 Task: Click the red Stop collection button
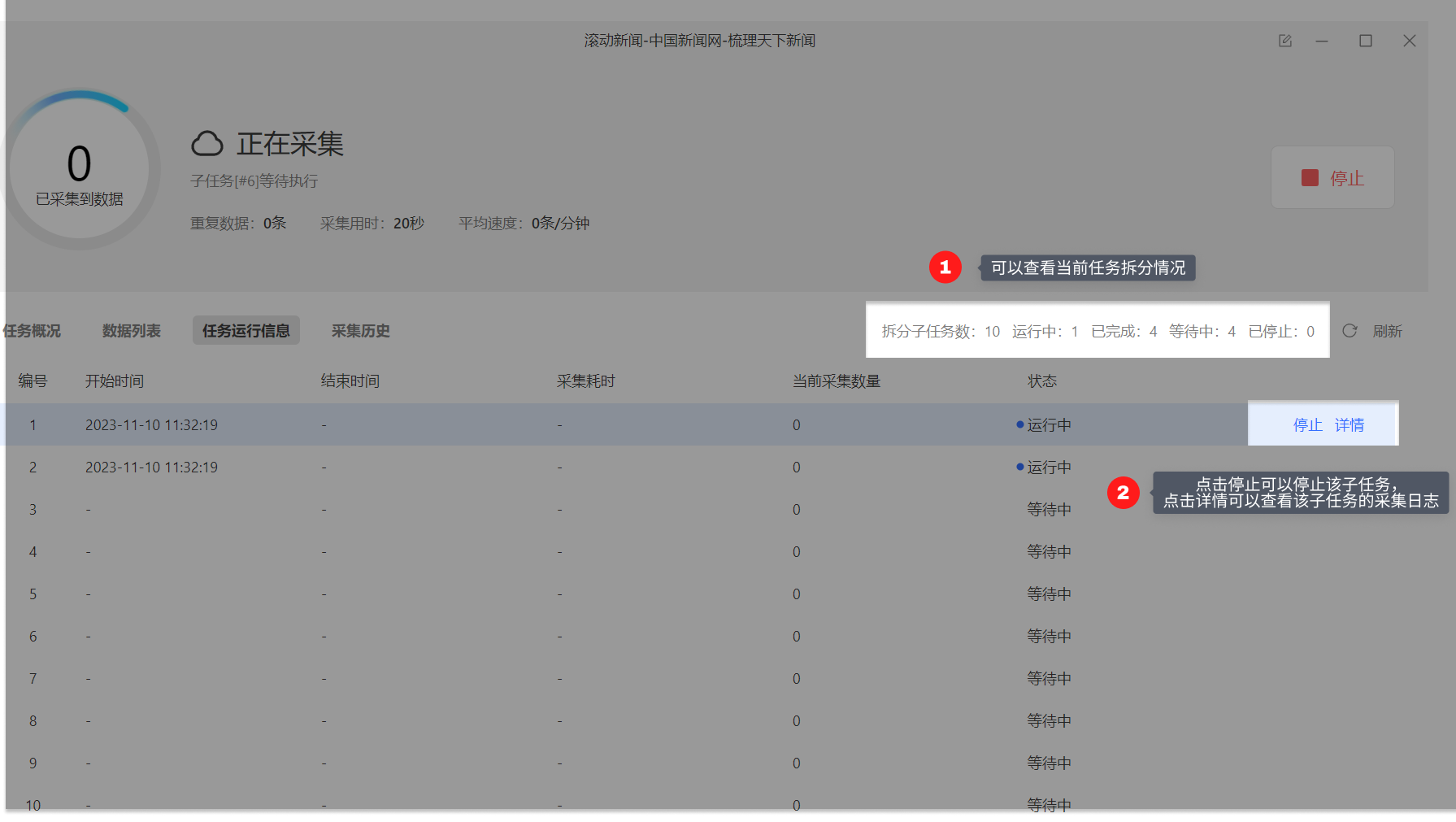(x=1332, y=178)
